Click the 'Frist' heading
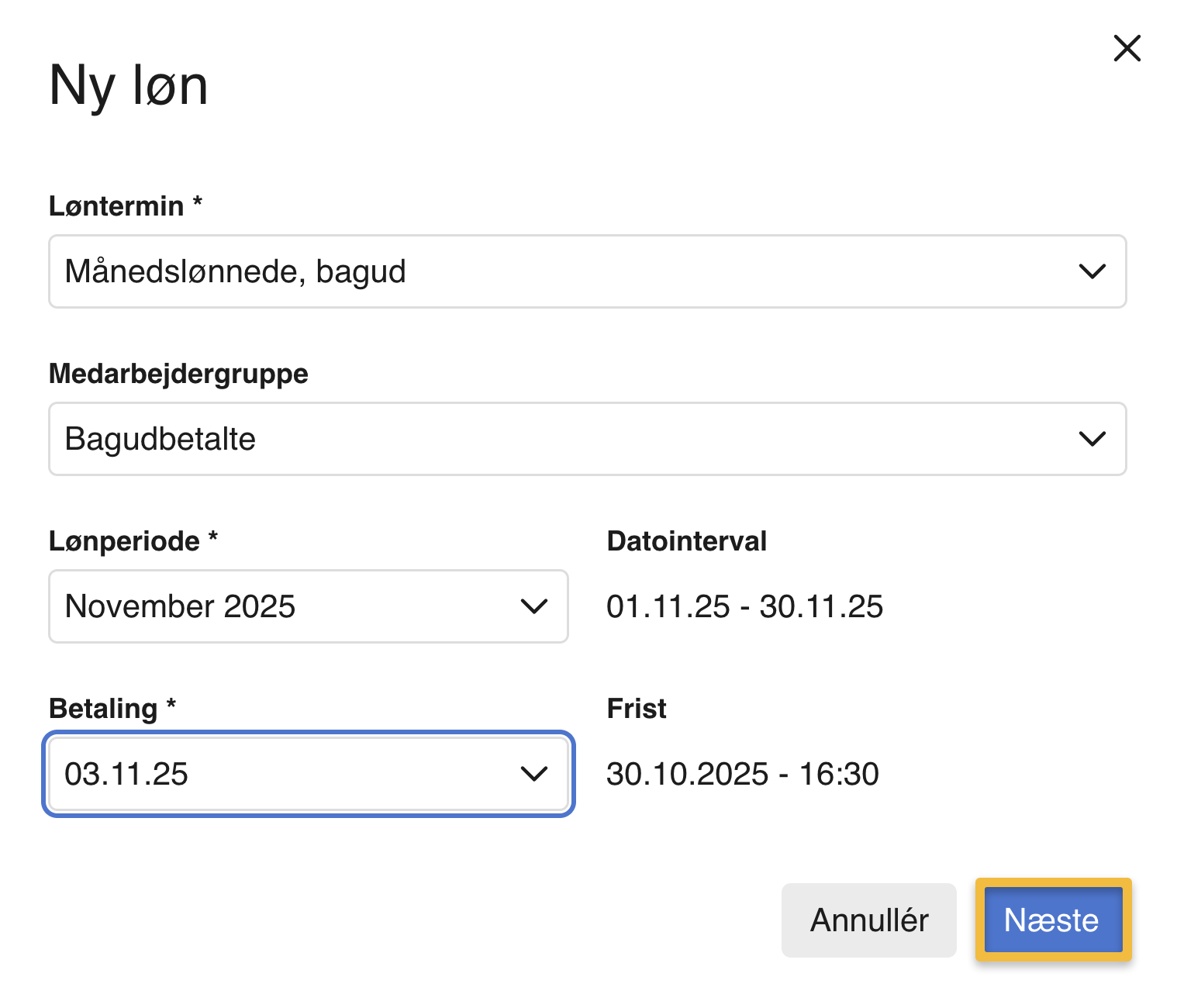The height and width of the screenshot is (1008, 1177). pyautogui.click(x=637, y=709)
